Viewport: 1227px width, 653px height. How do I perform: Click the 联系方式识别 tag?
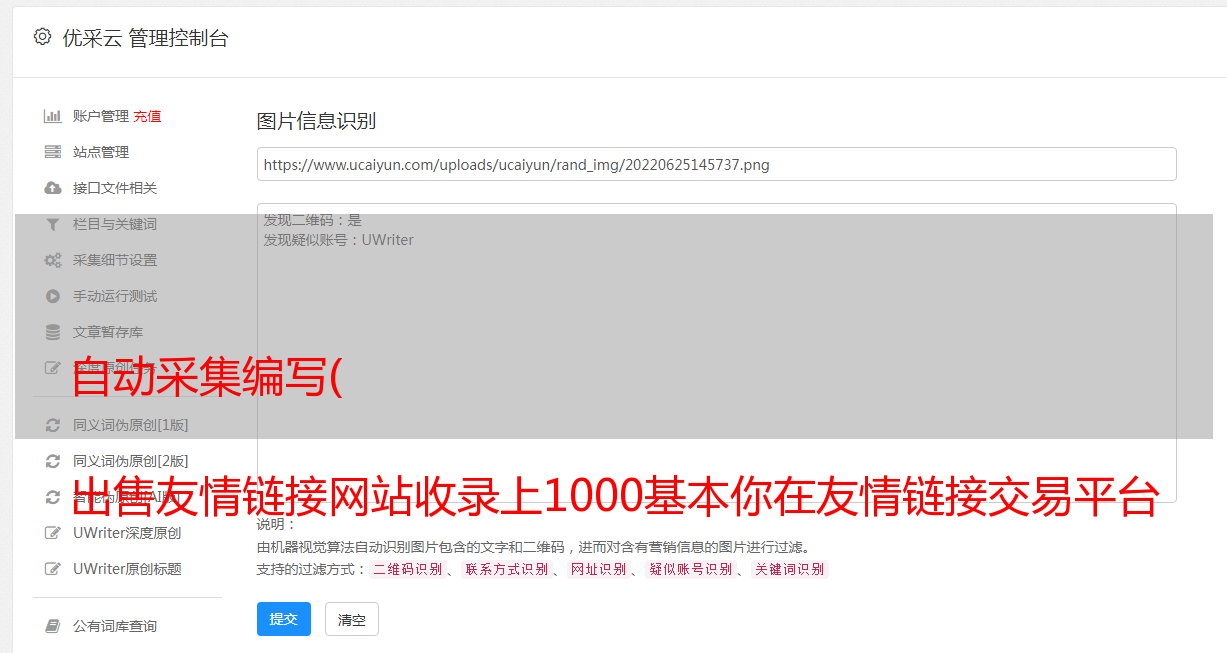pyautogui.click(x=506, y=569)
